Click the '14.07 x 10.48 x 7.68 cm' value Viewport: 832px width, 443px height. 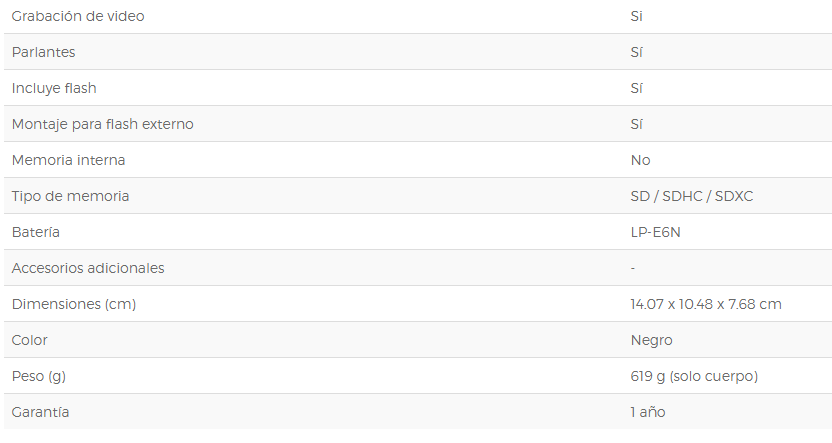tap(706, 305)
